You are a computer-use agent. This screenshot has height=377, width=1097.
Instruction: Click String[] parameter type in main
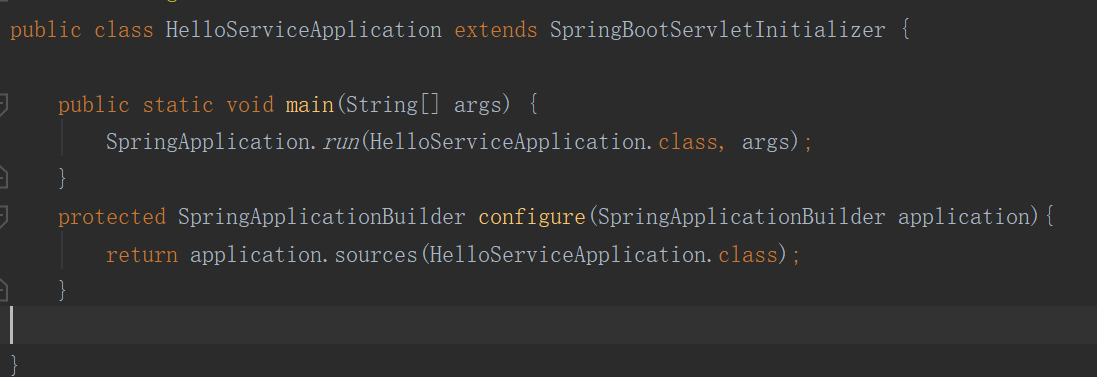click(x=393, y=105)
